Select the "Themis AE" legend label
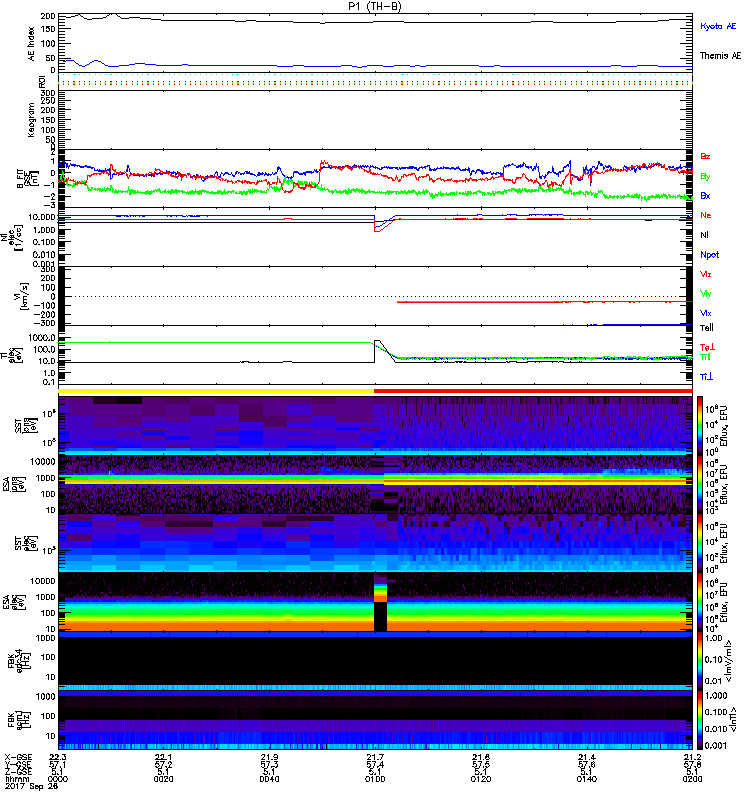The height and width of the screenshot is (800, 750). [720, 56]
